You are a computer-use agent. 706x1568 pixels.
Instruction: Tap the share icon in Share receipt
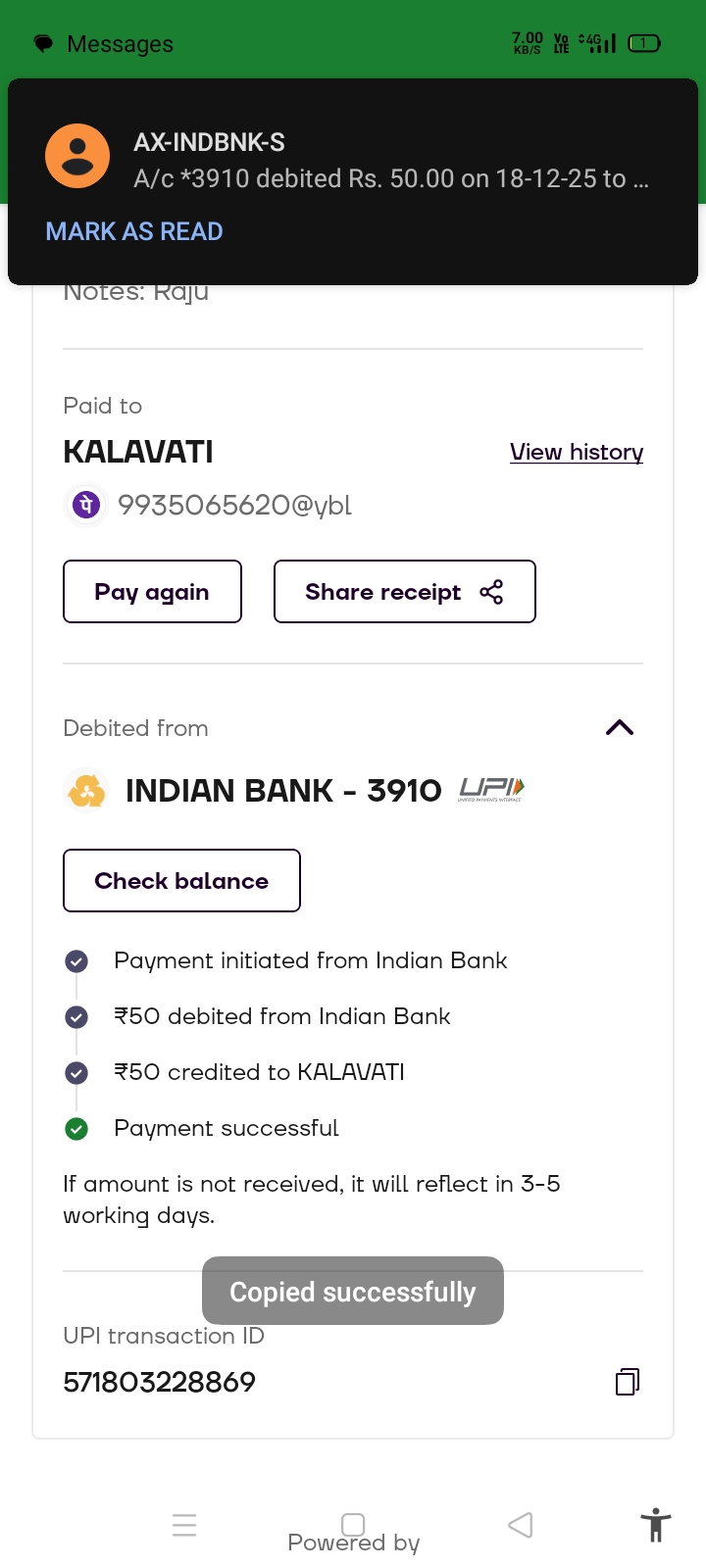coord(491,592)
